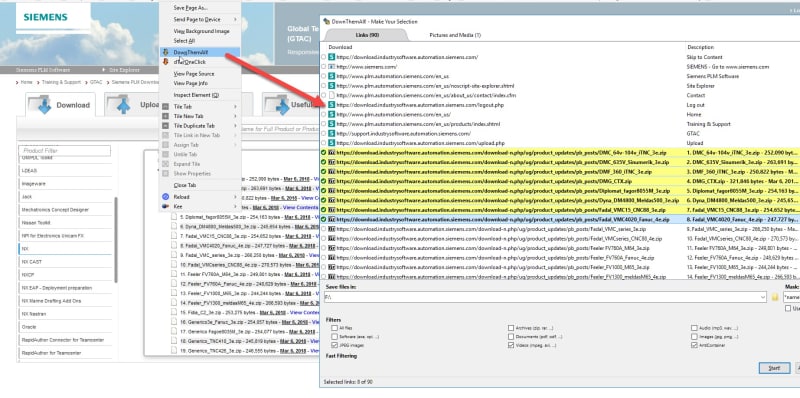Click the browse folder icon beside save path

[774, 297]
